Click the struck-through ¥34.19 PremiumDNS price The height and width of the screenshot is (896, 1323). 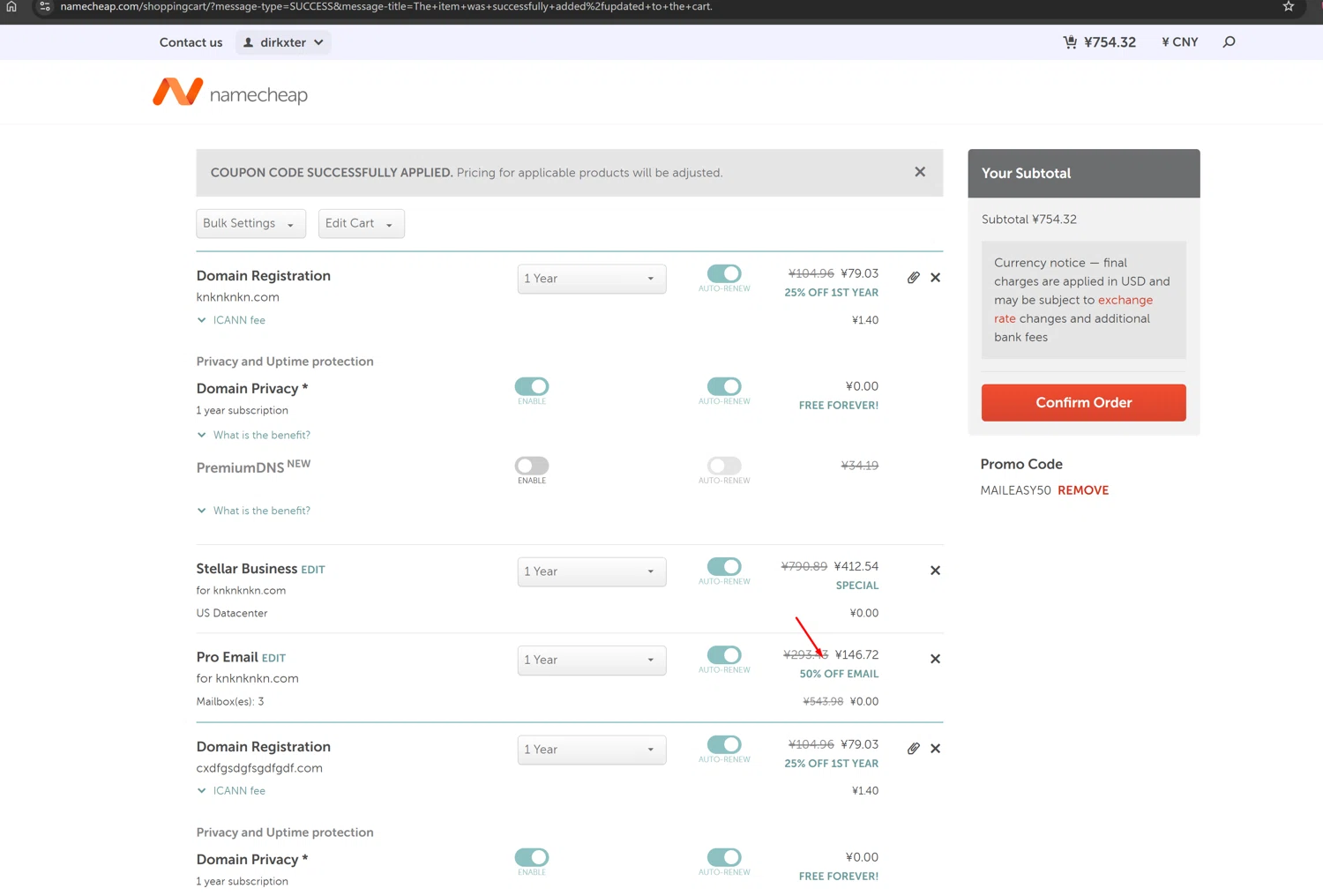pos(860,466)
